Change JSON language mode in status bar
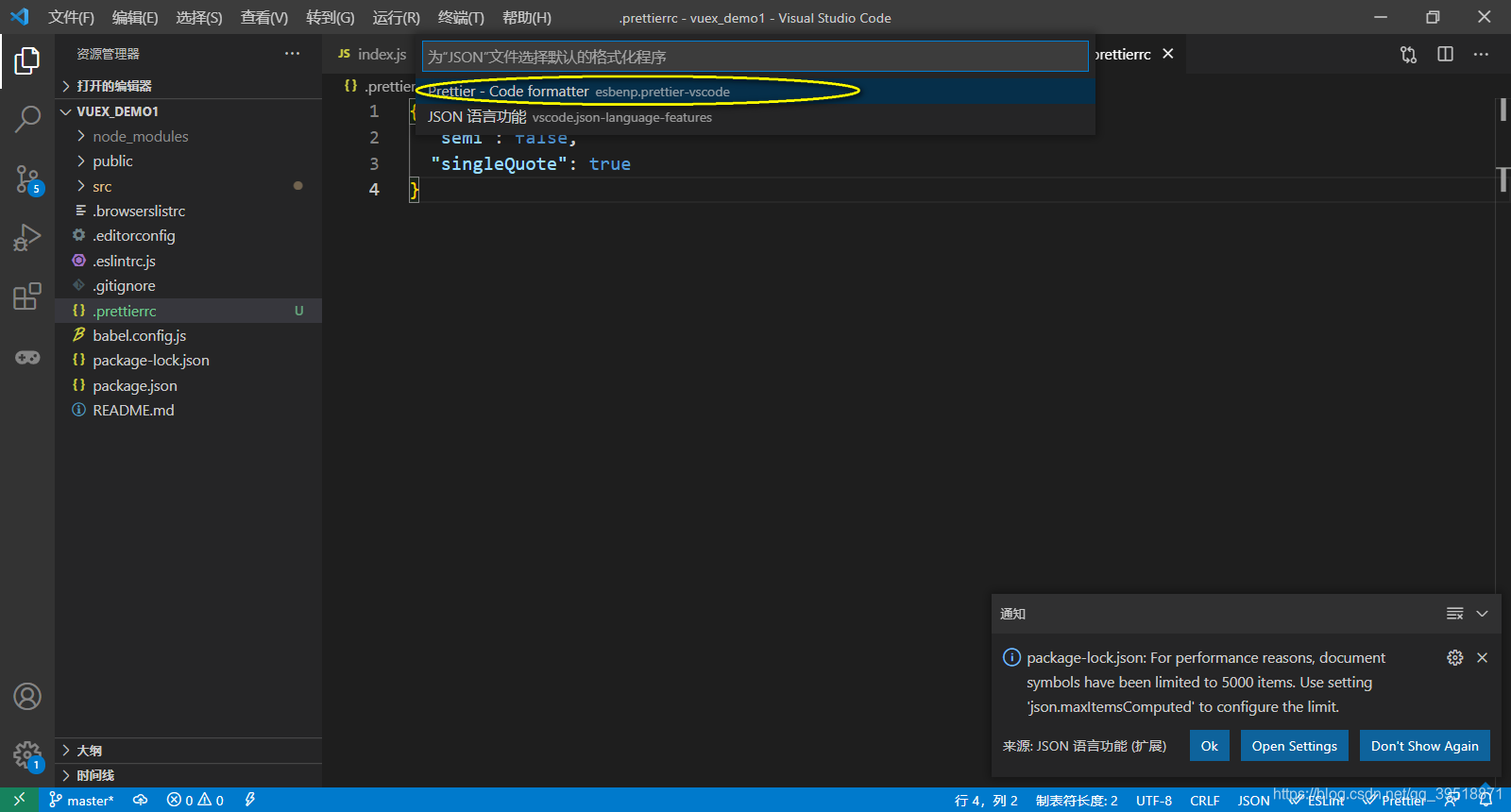Screen dimensions: 1511x812 [1253, 801]
